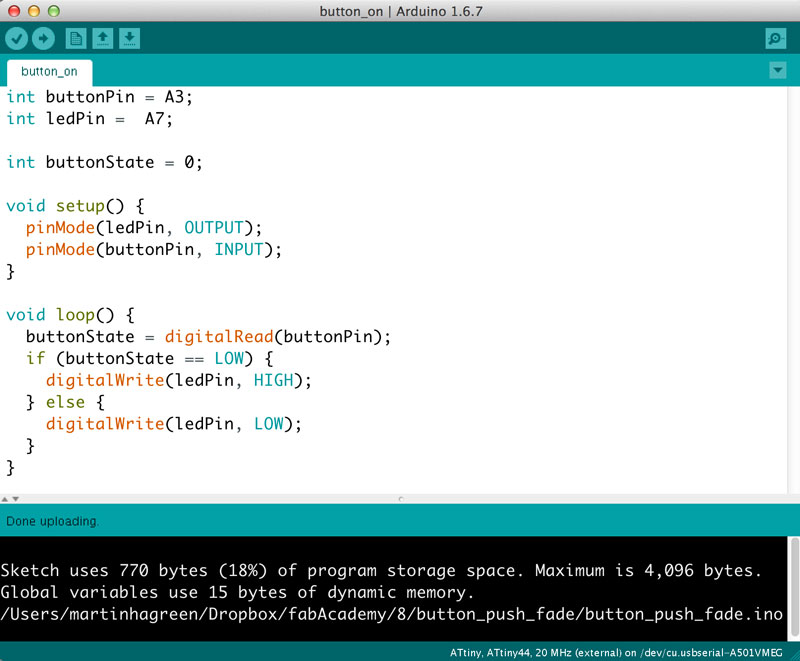Click the window title 'button_on | Arduino 1.6.7'
The image size is (800, 661).
401,11
